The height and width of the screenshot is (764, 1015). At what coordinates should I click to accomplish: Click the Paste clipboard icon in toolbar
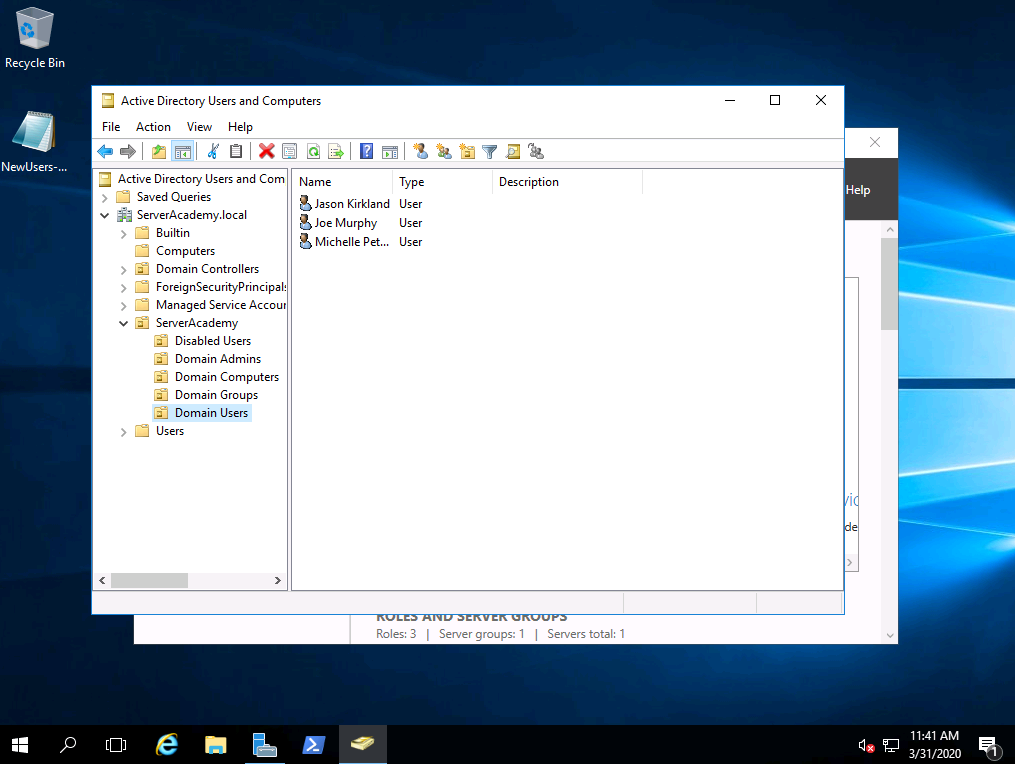coord(236,152)
